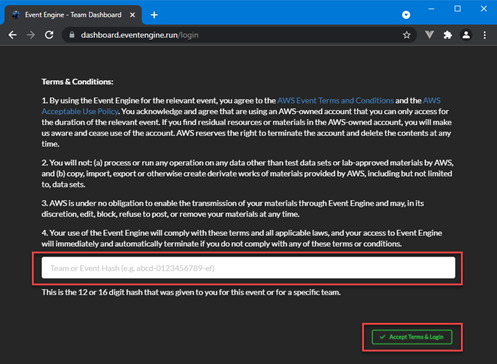The width and height of the screenshot is (497, 364).
Task: Reload the page with the refresh icon
Action: [x=49, y=35]
